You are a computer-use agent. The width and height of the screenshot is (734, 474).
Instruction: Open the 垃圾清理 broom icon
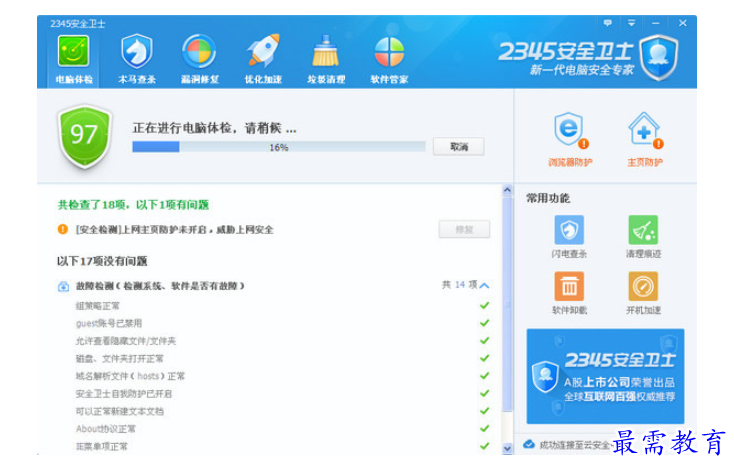(326, 51)
